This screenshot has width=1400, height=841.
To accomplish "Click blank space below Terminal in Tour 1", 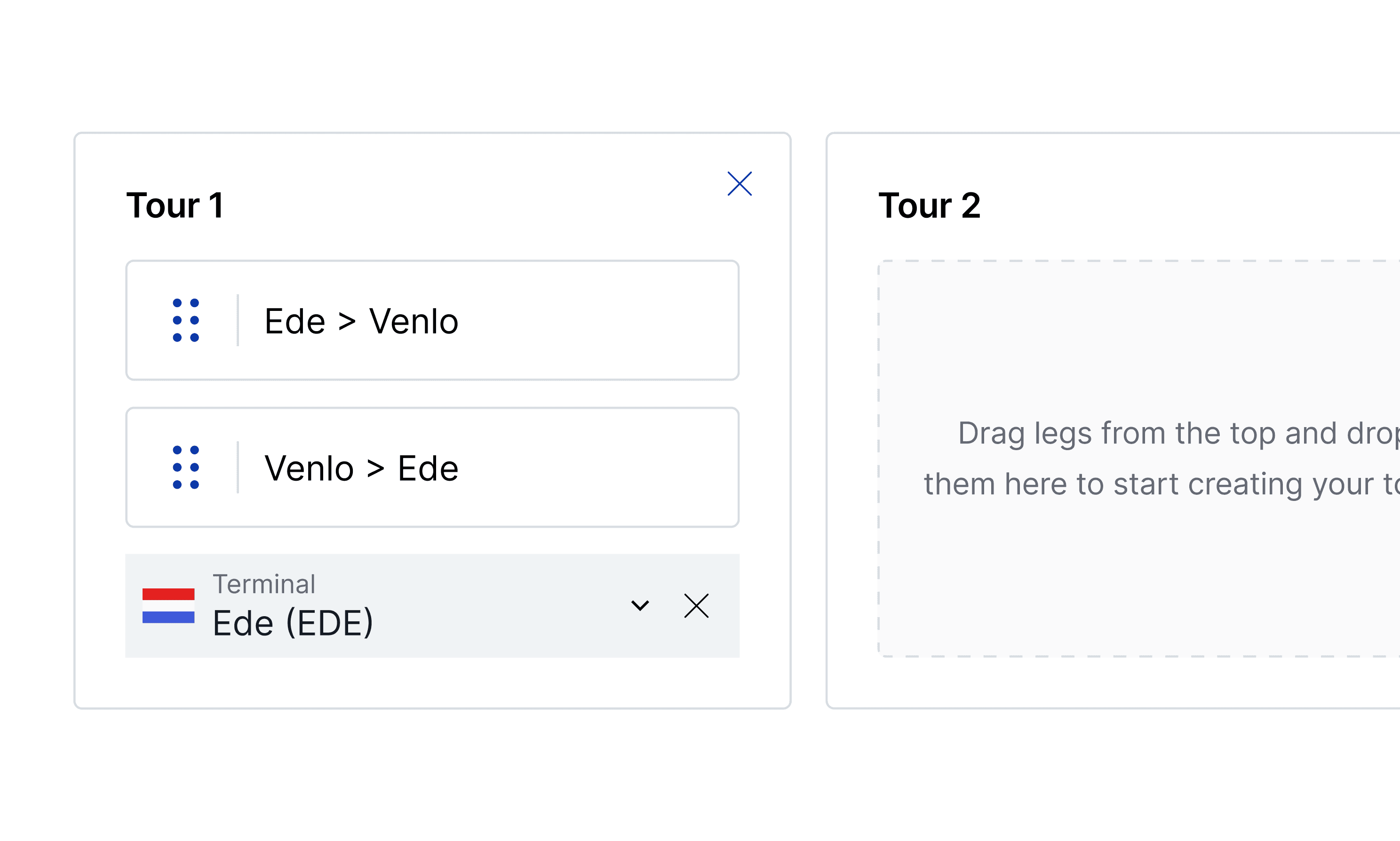I will coord(431,683).
